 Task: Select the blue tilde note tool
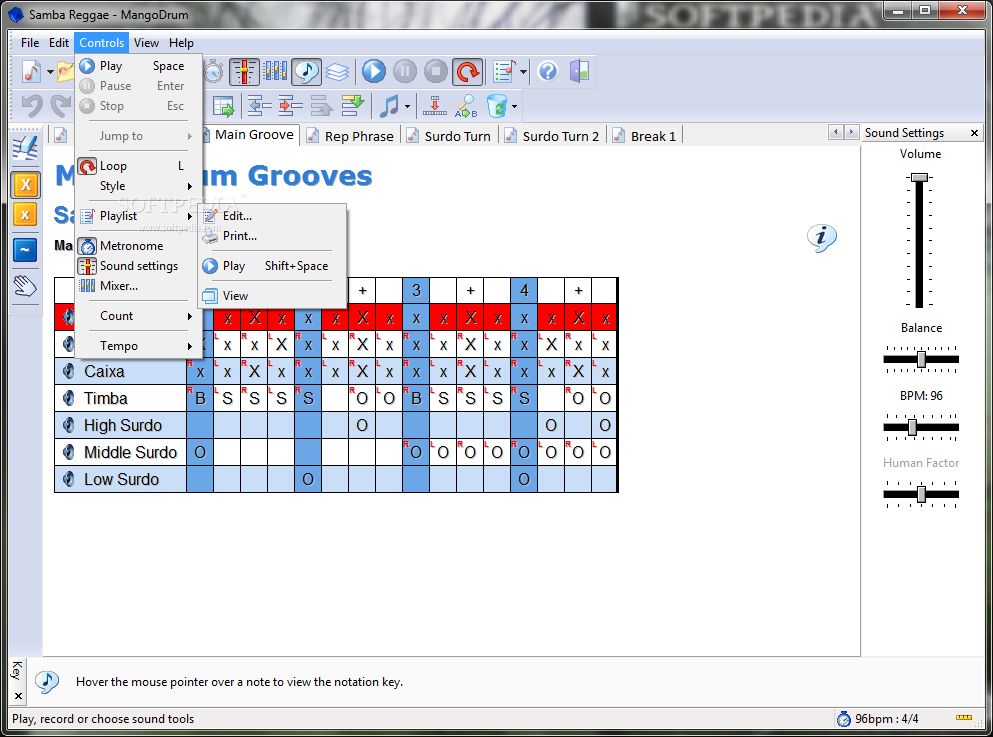(x=25, y=249)
